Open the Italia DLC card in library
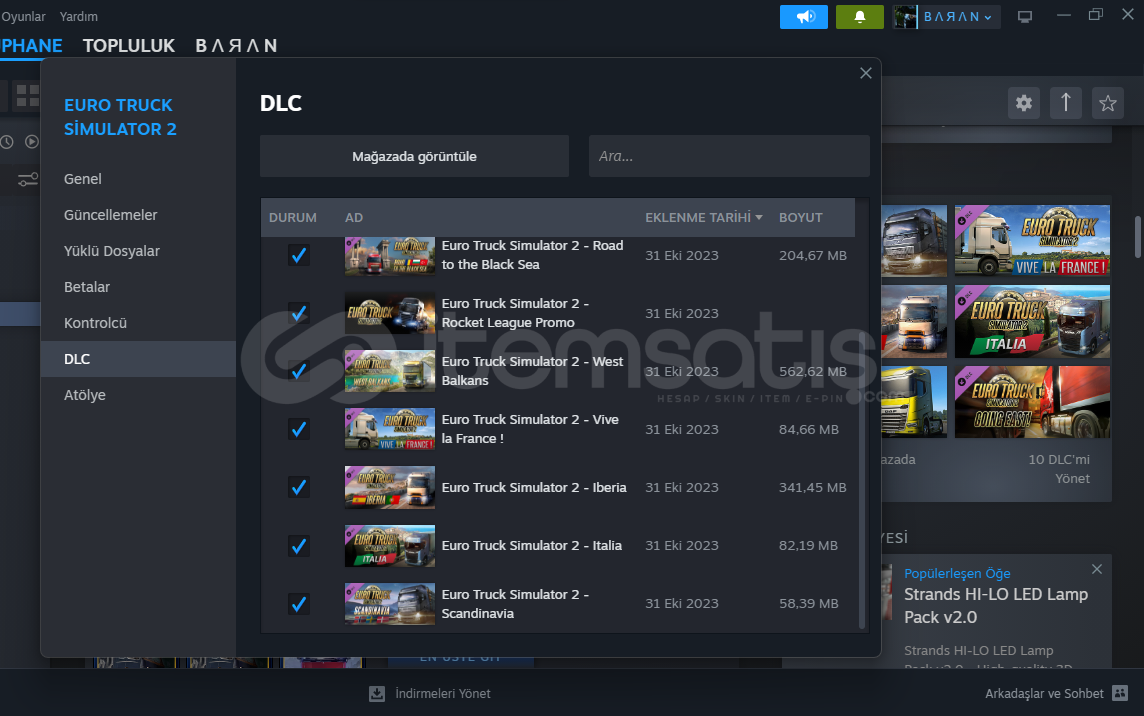This screenshot has height=716, width=1144. point(1032,321)
